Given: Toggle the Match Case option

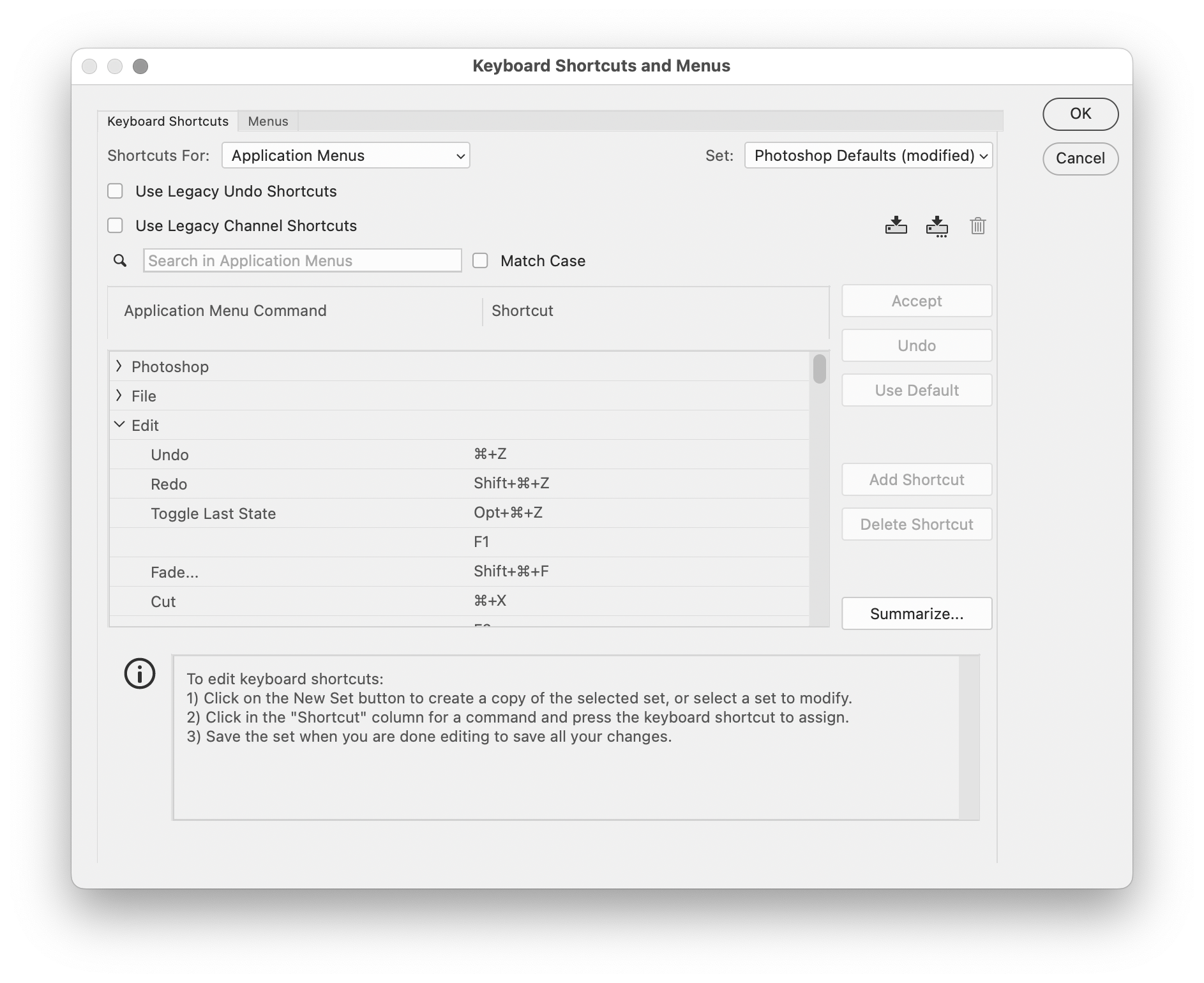Looking at the screenshot, I should click(480, 260).
